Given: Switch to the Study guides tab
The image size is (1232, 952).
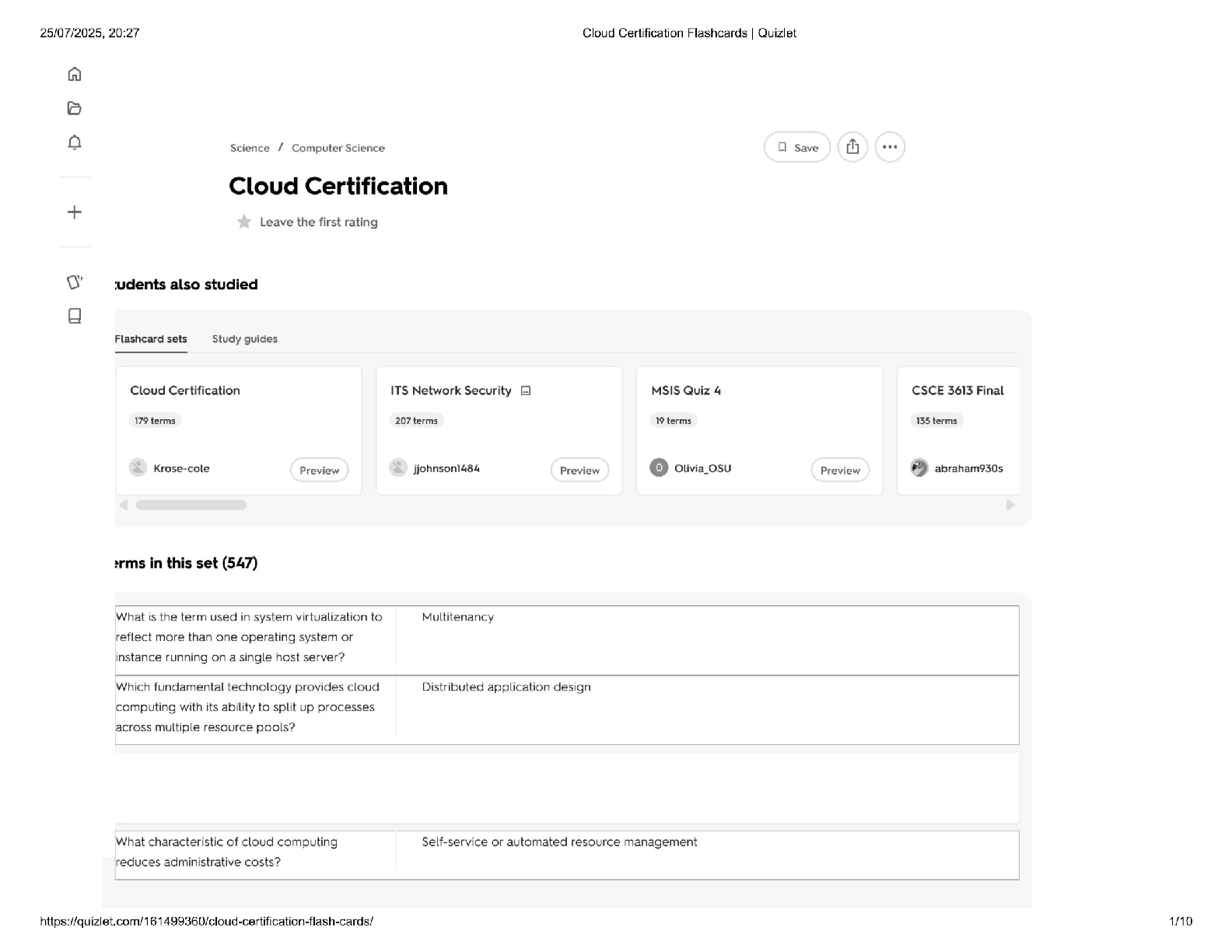Looking at the screenshot, I should (x=245, y=339).
